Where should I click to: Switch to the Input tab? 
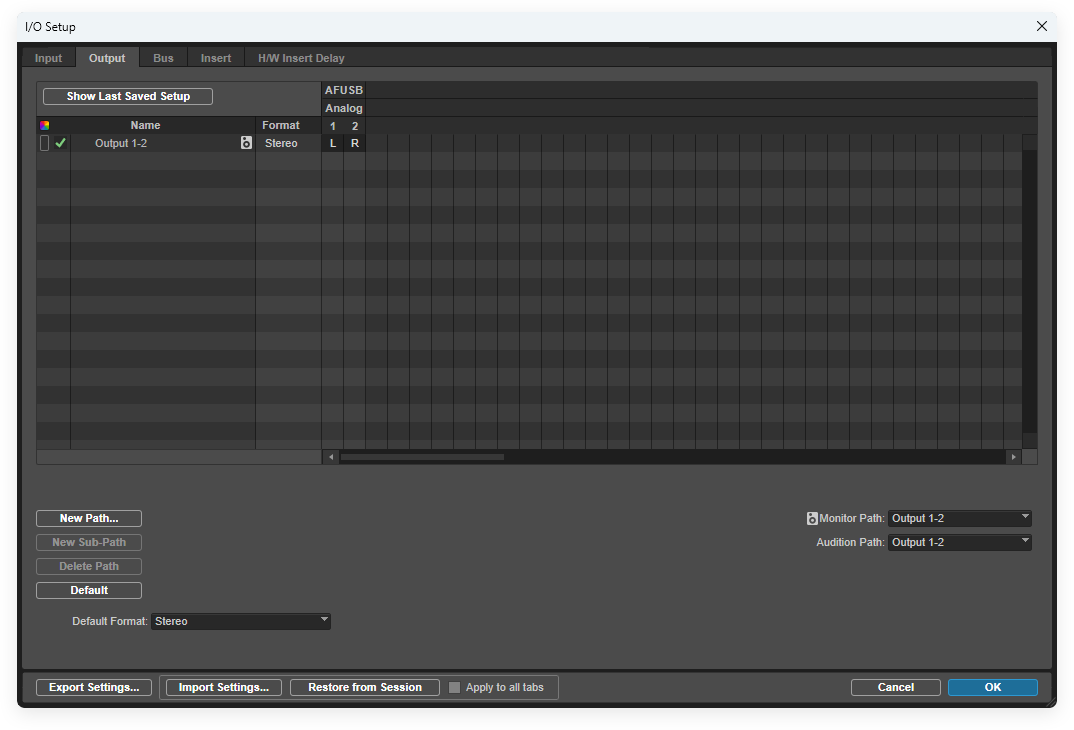48,58
